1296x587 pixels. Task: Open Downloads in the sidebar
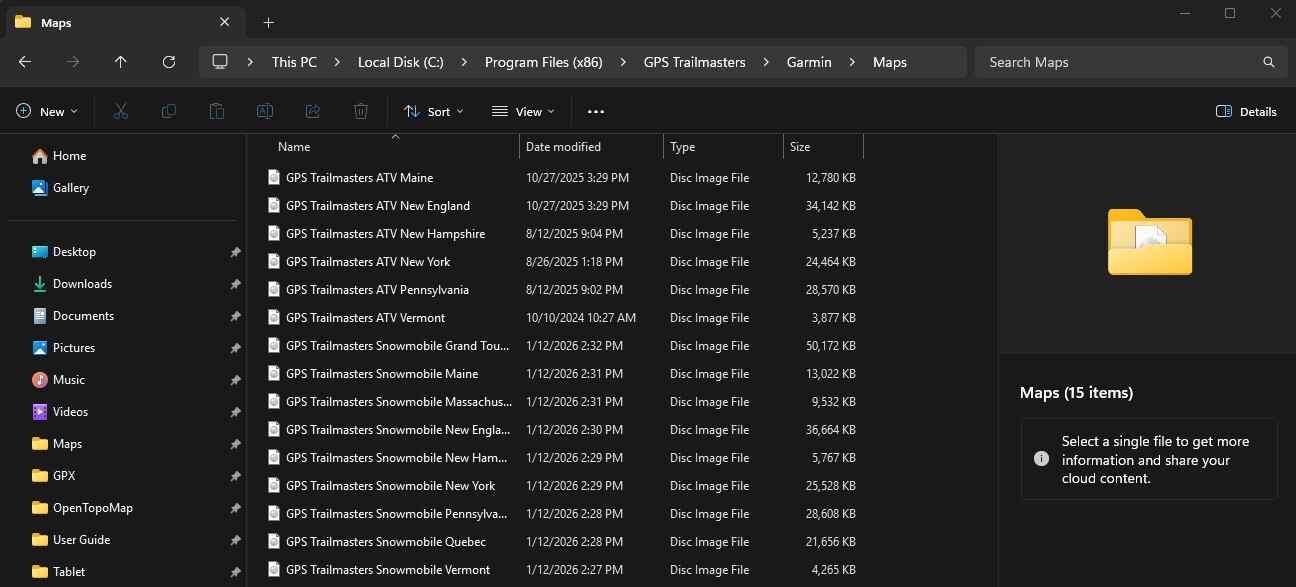(x=82, y=284)
